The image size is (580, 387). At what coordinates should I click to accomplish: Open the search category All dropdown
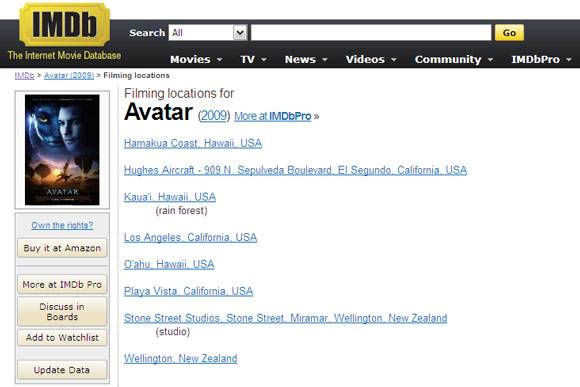pos(208,33)
